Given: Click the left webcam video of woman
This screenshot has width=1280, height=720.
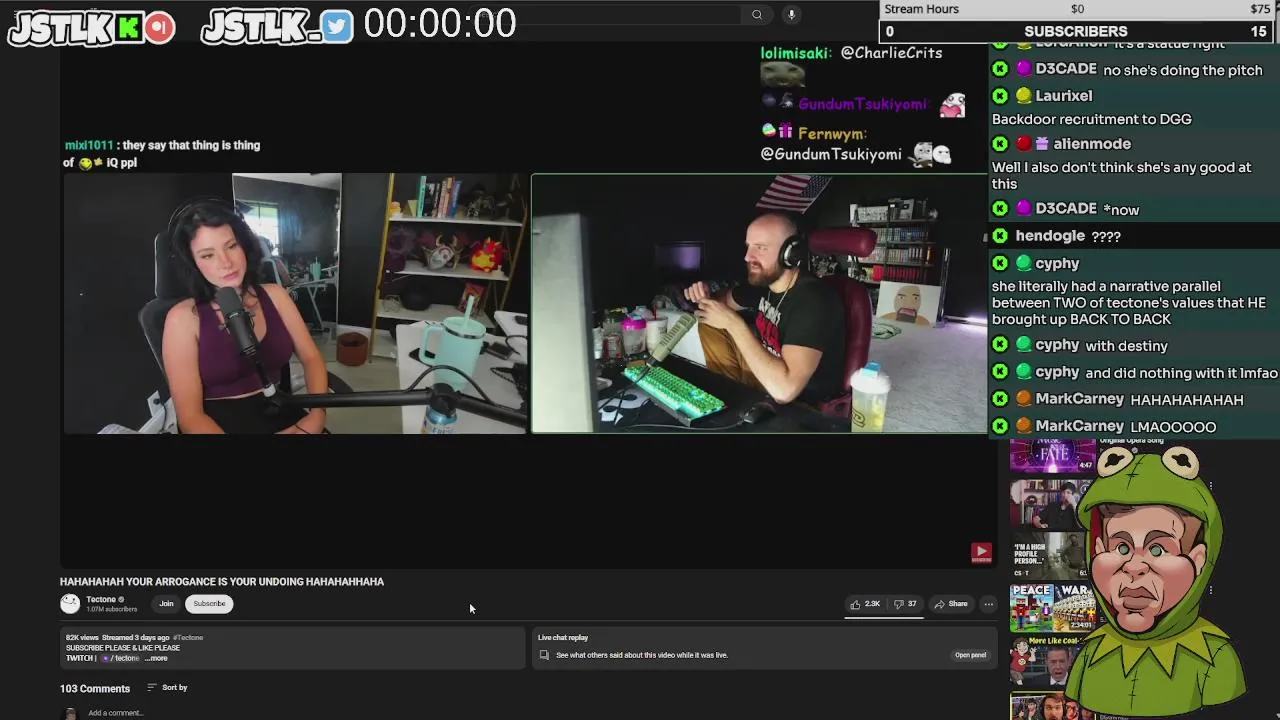Looking at the screenshot, I should (295, 303).
